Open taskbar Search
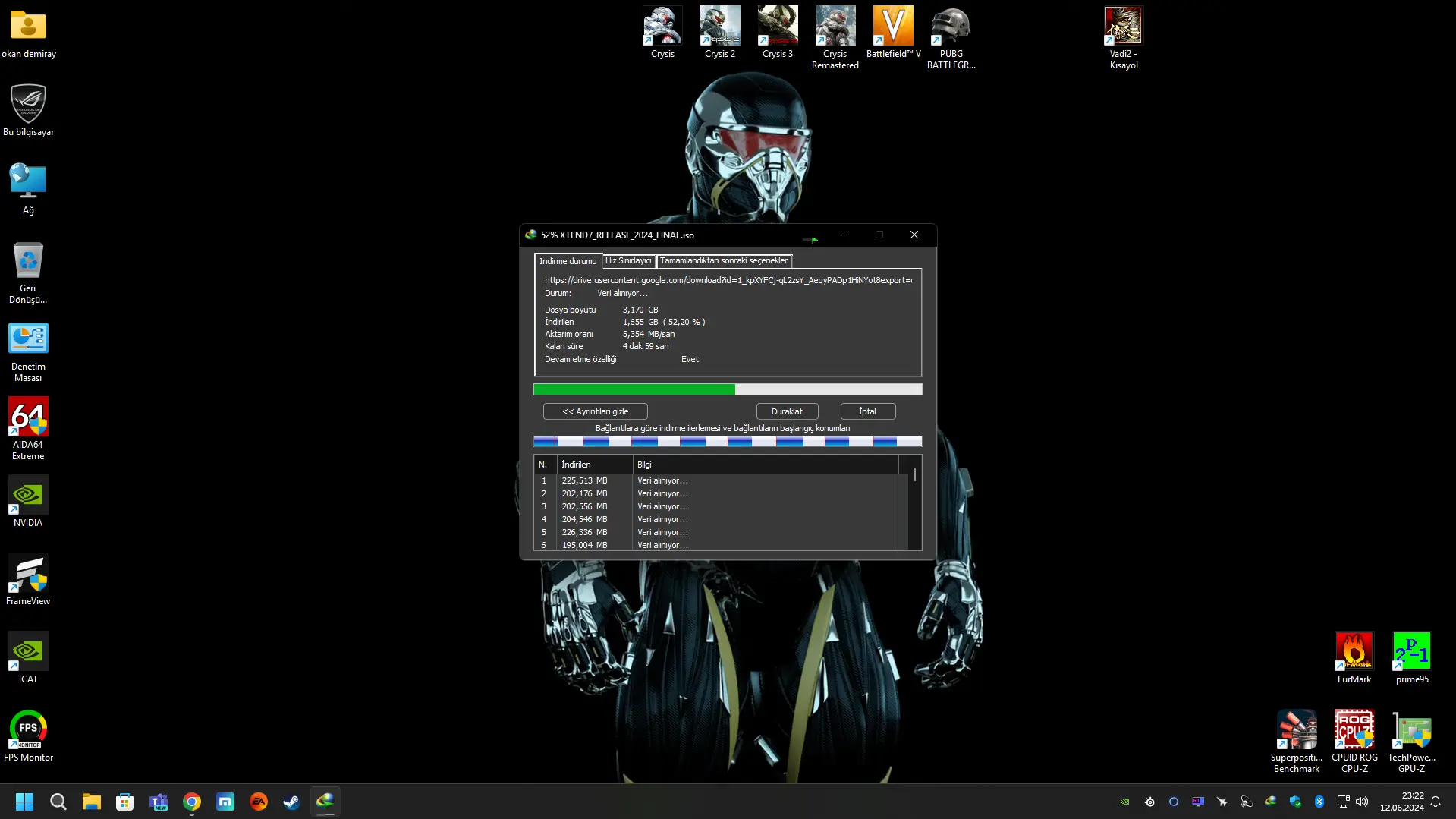This screenshot has width=1456, height=819. (58, 802)
